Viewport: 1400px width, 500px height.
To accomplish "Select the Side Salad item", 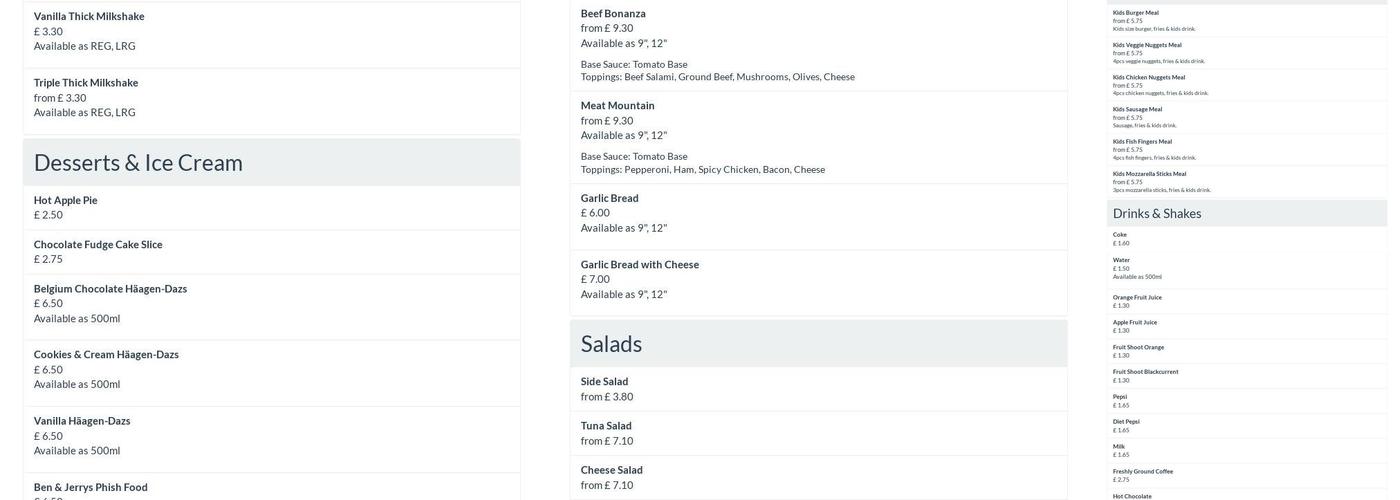I will coord(605,382).
